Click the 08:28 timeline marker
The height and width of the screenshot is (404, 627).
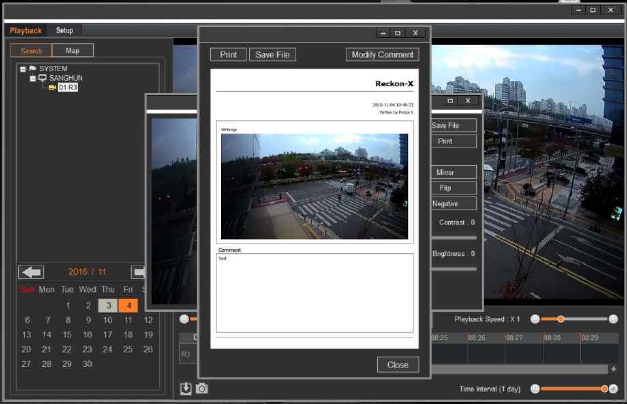(x=552, y=338)
